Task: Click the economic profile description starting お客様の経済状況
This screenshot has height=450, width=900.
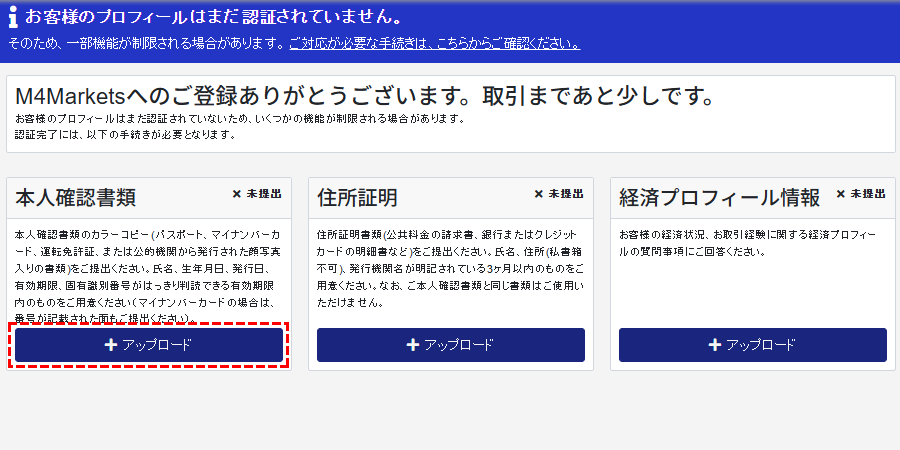Action: click(x=748, y=243)
